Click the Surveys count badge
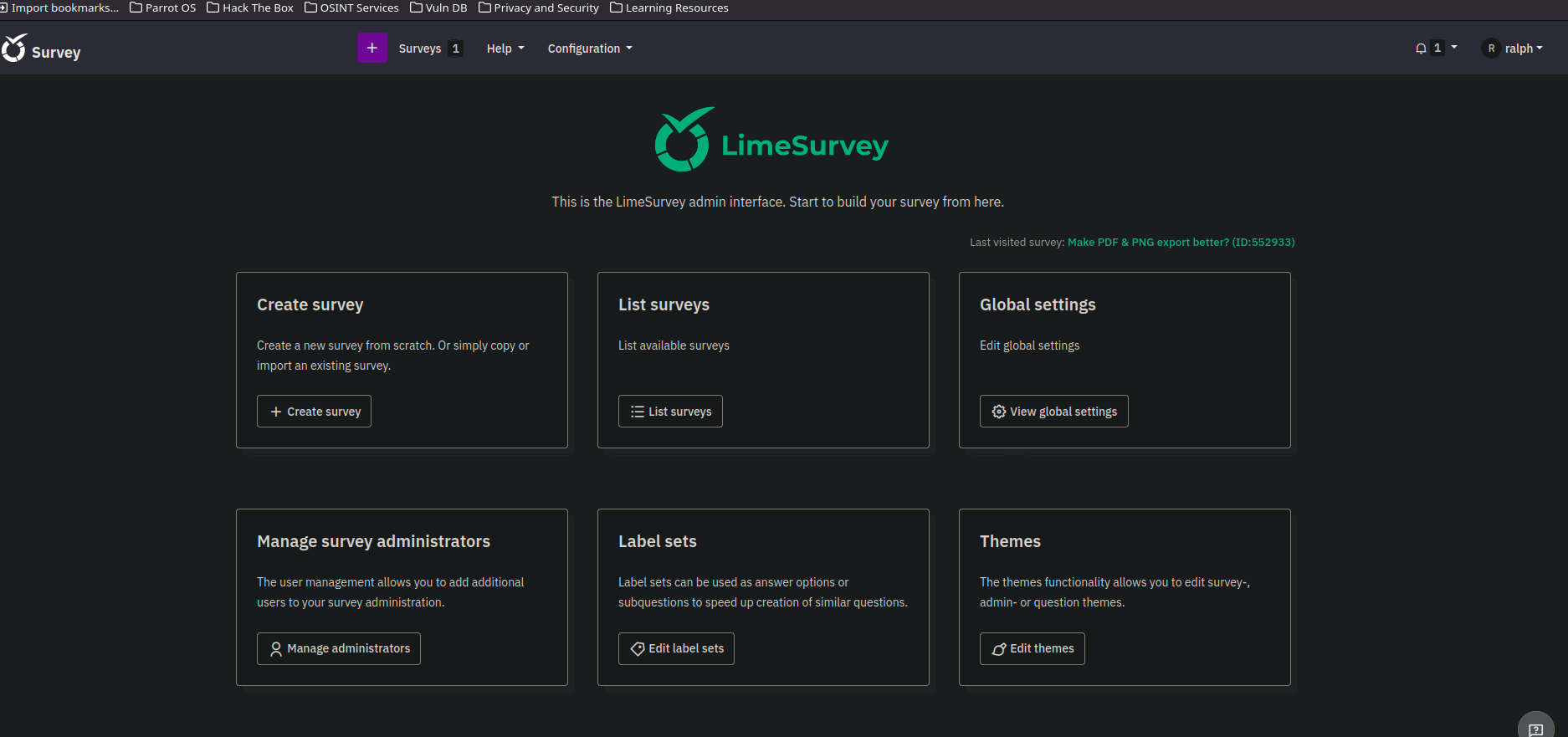This screenshot has height=737, width=1568. [x=455, y=49]
